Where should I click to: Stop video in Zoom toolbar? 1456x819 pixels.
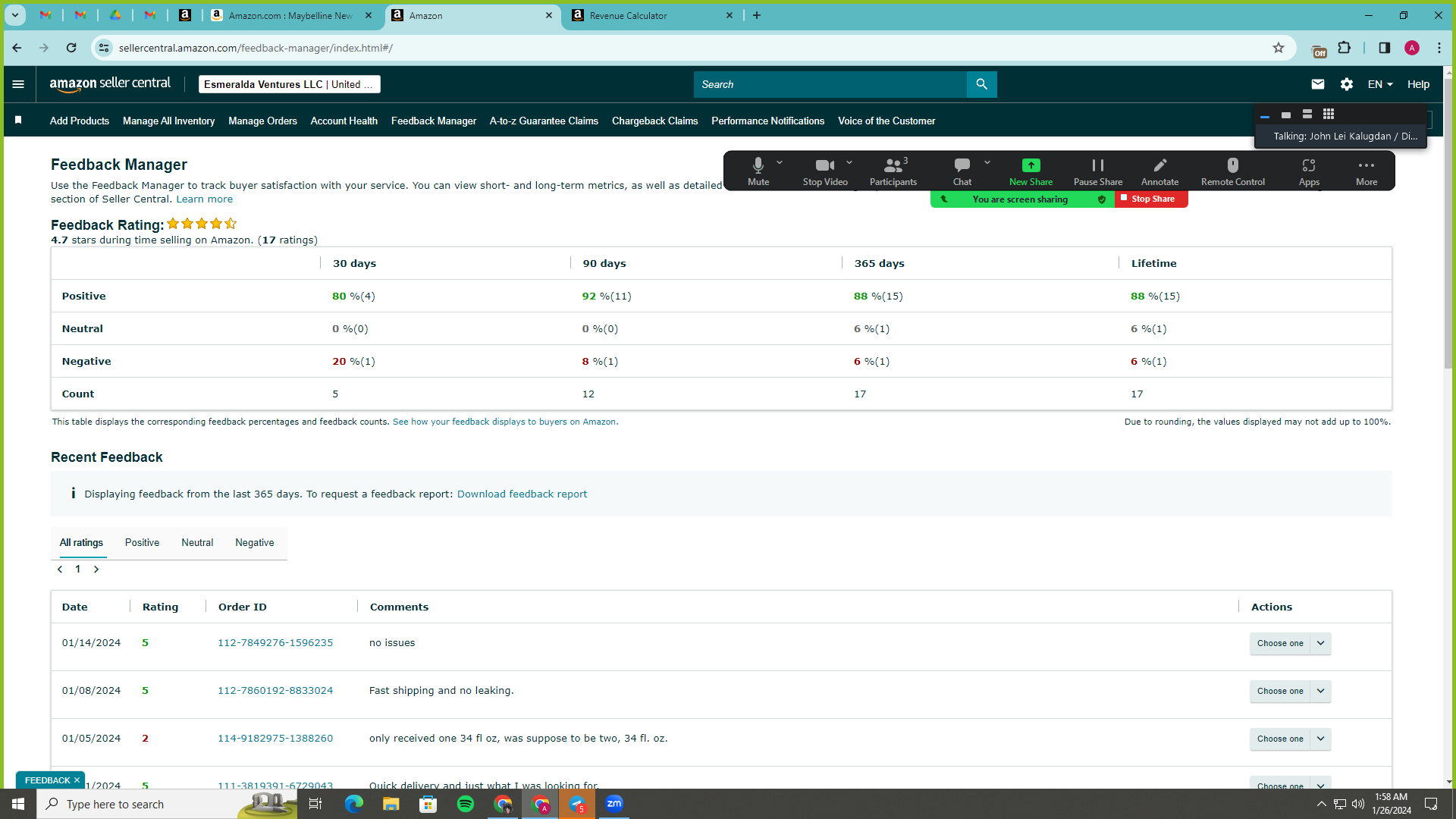(x=825, y=171)
